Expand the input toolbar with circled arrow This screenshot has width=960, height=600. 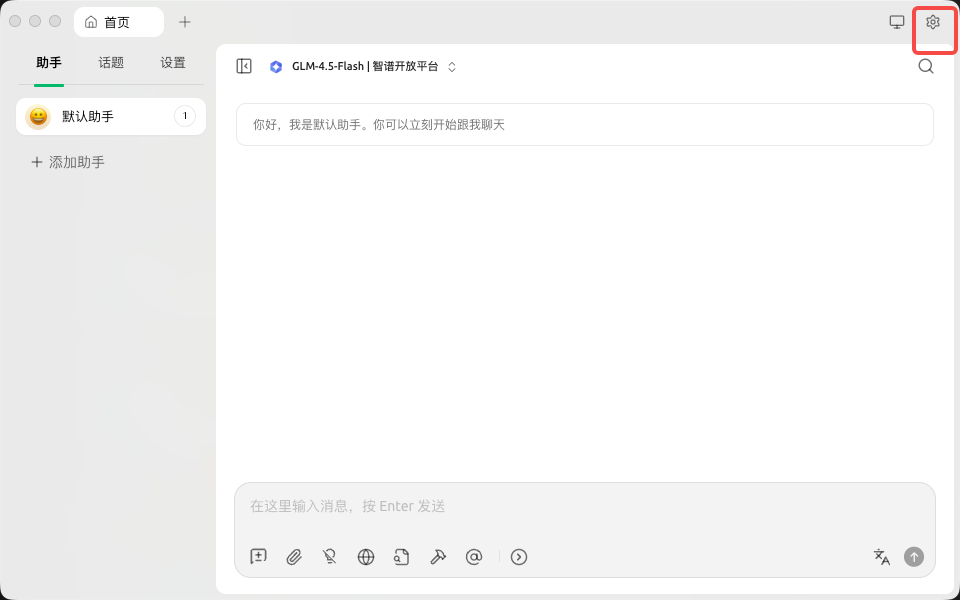[x=519, y=557]
